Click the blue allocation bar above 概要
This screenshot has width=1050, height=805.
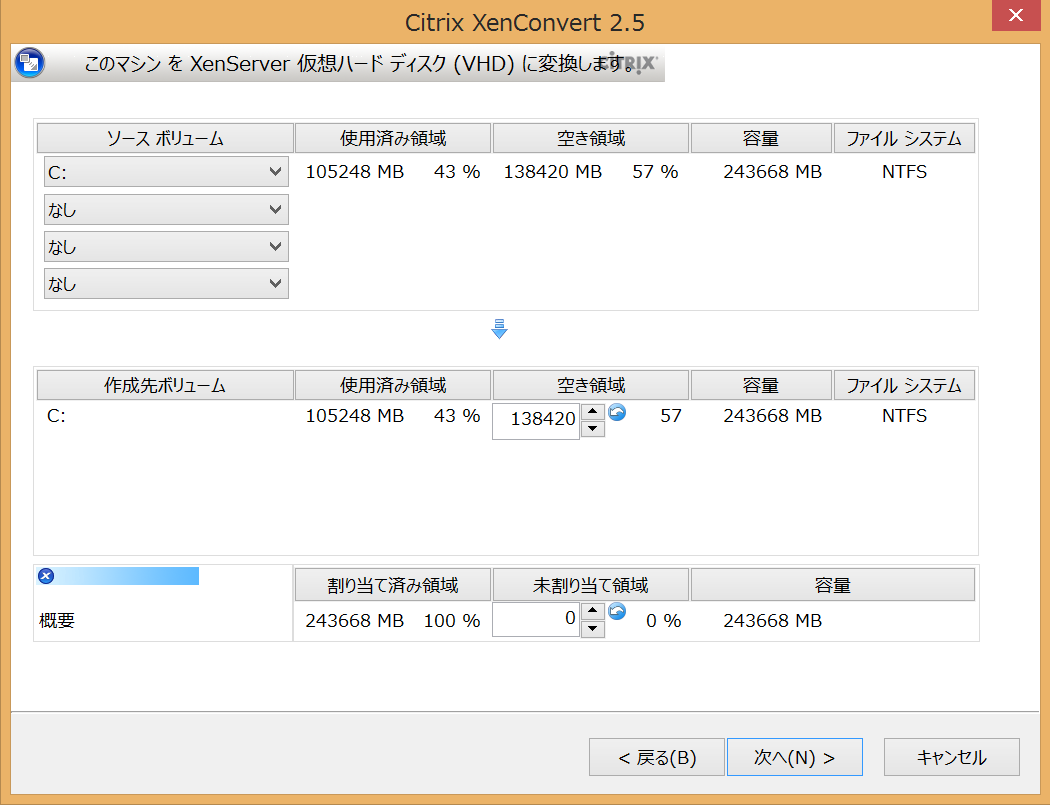[x=127, y=576]
